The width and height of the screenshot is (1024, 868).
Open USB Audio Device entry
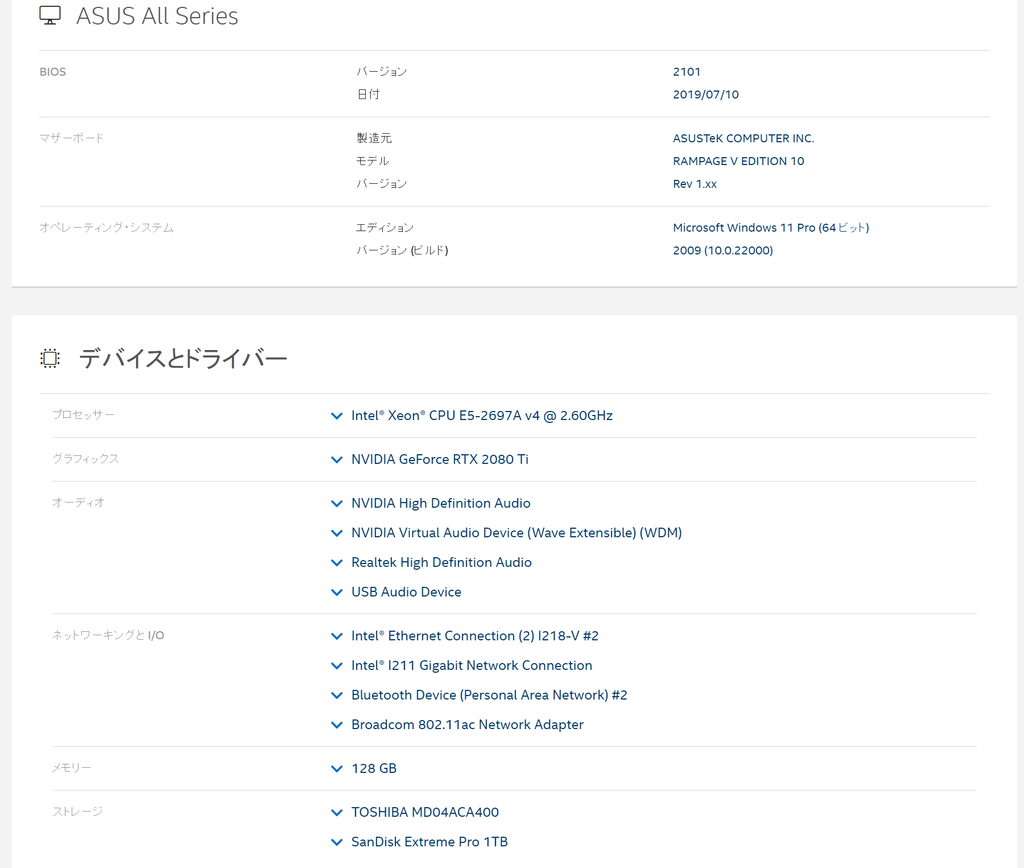point(406,592)
